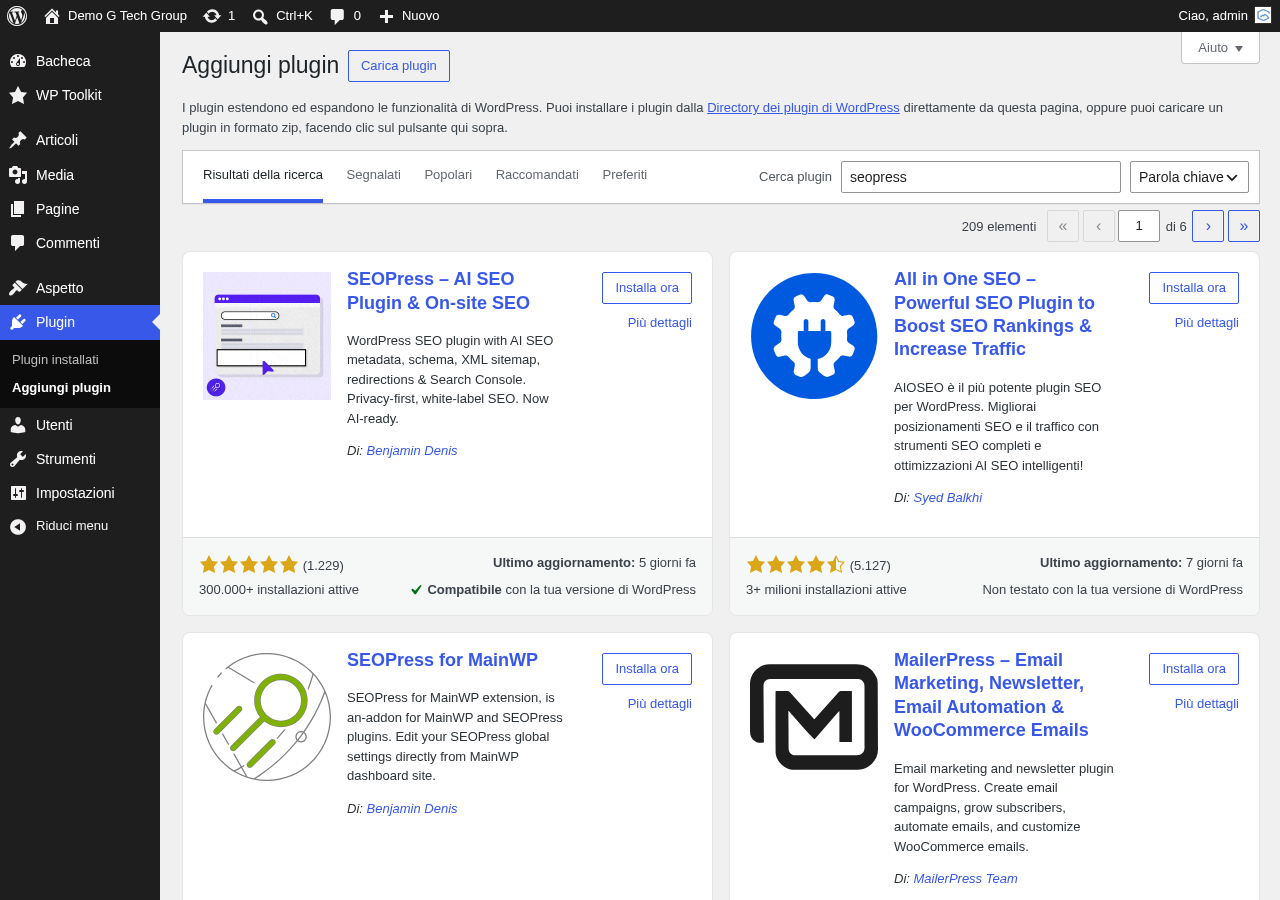The image size is (1280, 900).
Task: Click the Carica plugin button
Action: click(x=399, y=66)
